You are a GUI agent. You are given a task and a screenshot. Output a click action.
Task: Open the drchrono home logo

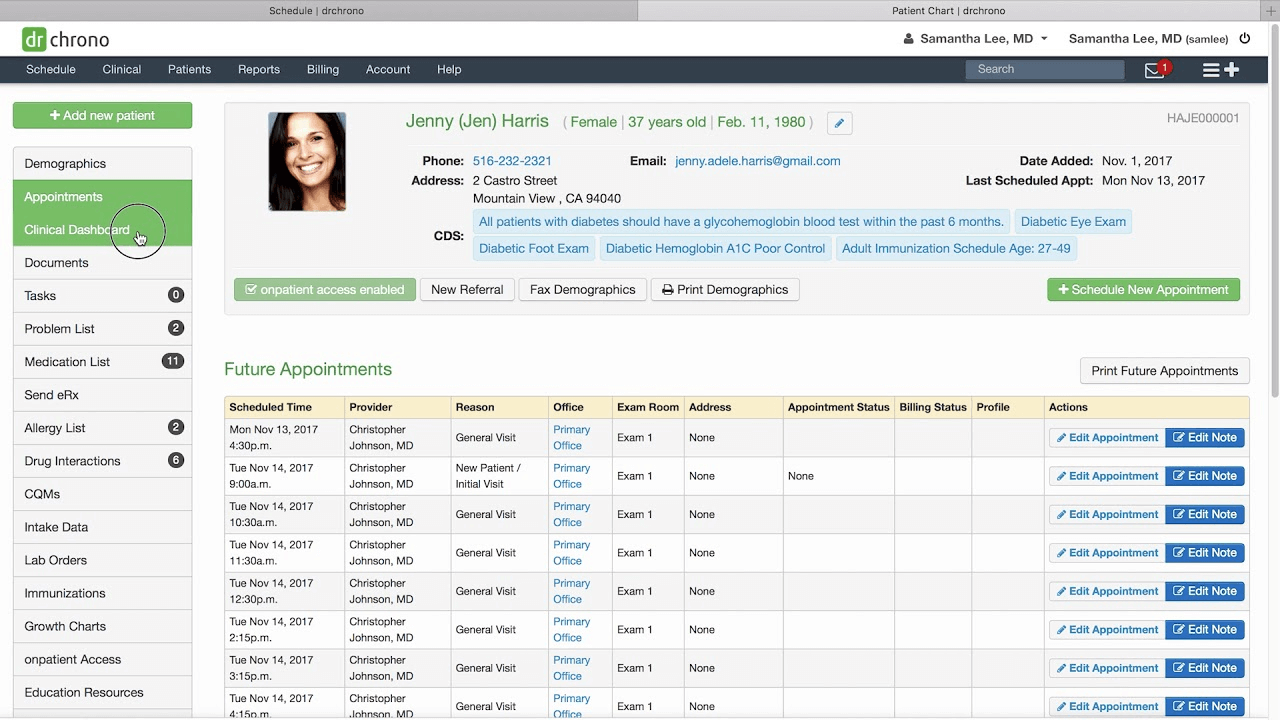pos(64,40)
